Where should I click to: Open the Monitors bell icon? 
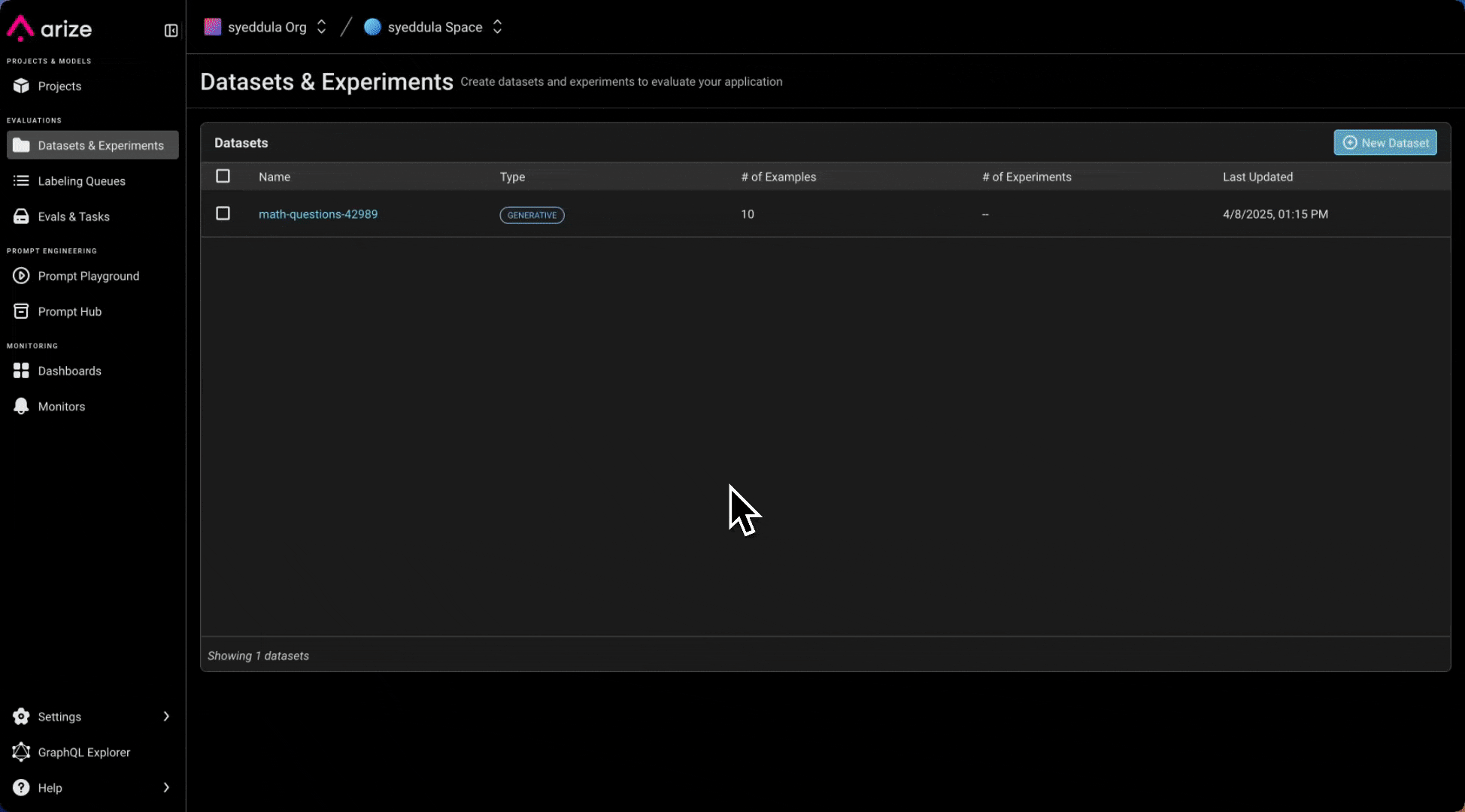click(21, 406)
